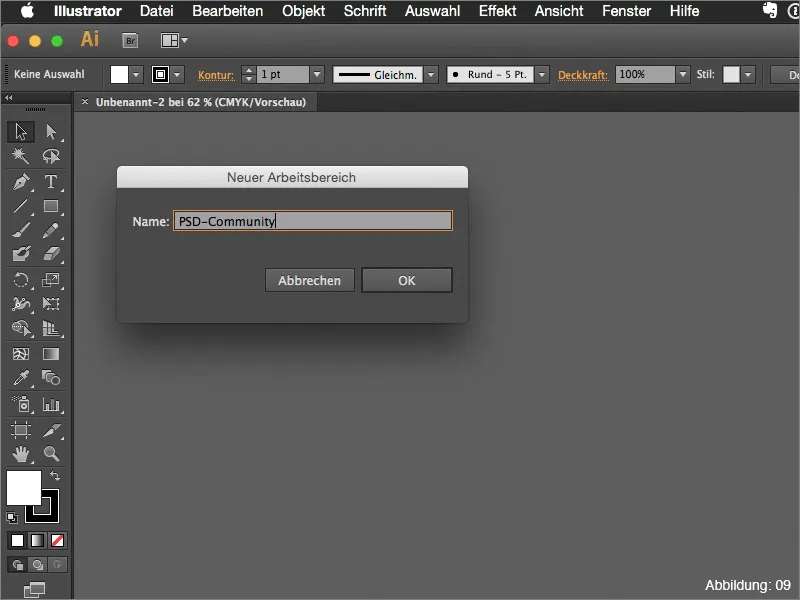Select the Slice tool
The height and width of the screenshot is (600, 800).
pos(51,430)
